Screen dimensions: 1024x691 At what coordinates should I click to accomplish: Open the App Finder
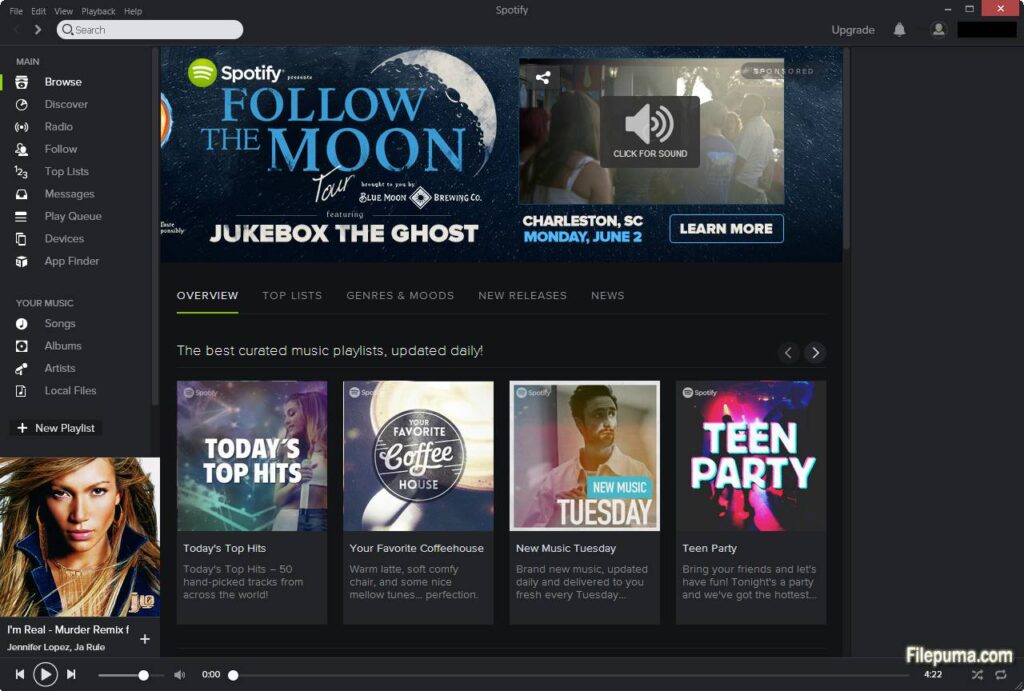point(71,261)
